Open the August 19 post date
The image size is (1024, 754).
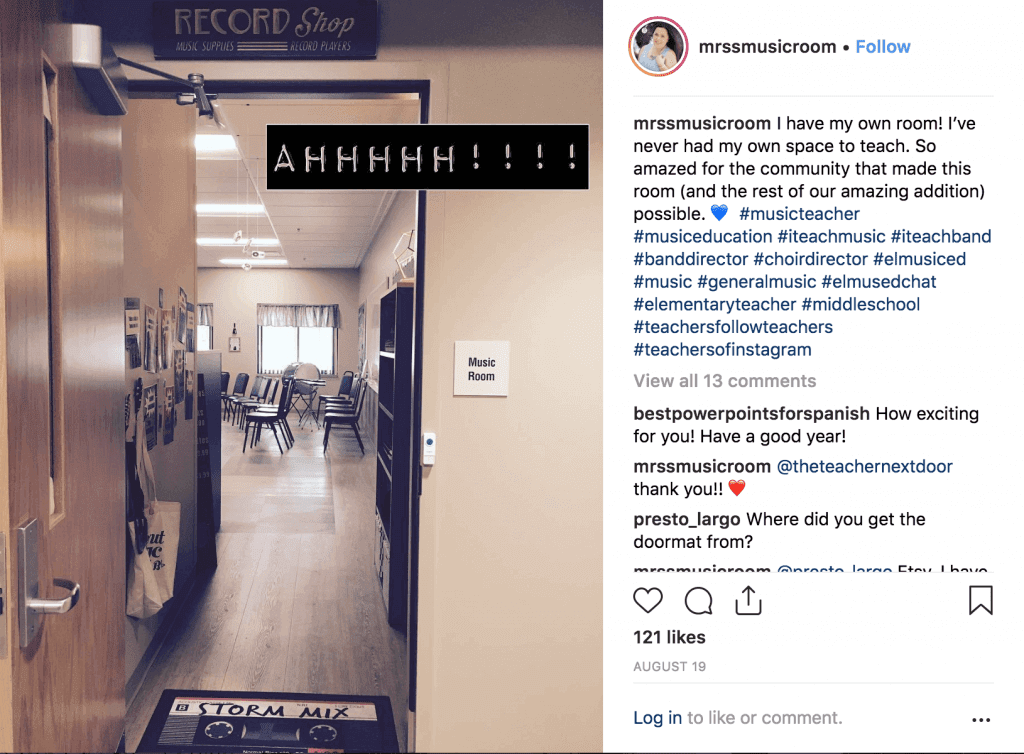[669, 667]
